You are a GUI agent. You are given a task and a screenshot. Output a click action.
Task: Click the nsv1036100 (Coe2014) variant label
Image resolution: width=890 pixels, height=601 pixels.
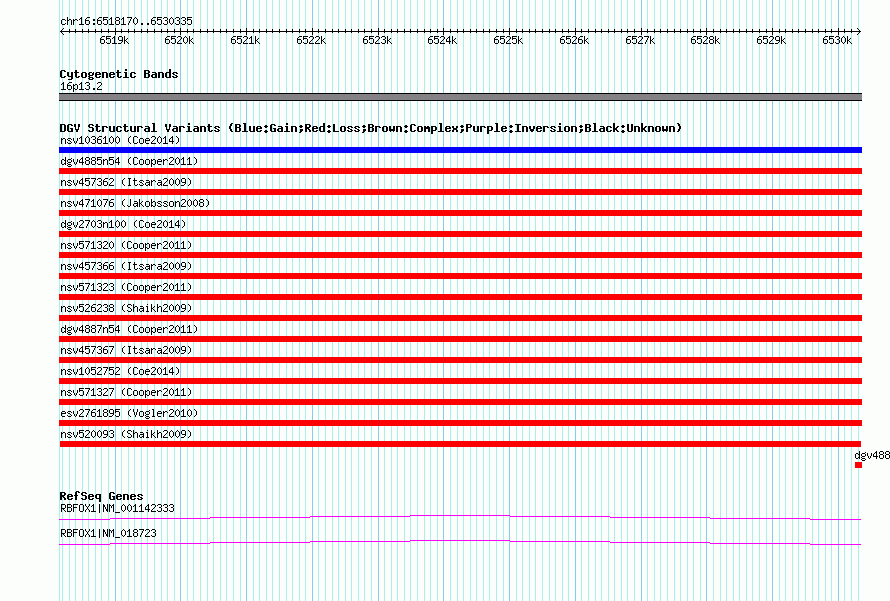pyautogui.click(x=120, y=140)
